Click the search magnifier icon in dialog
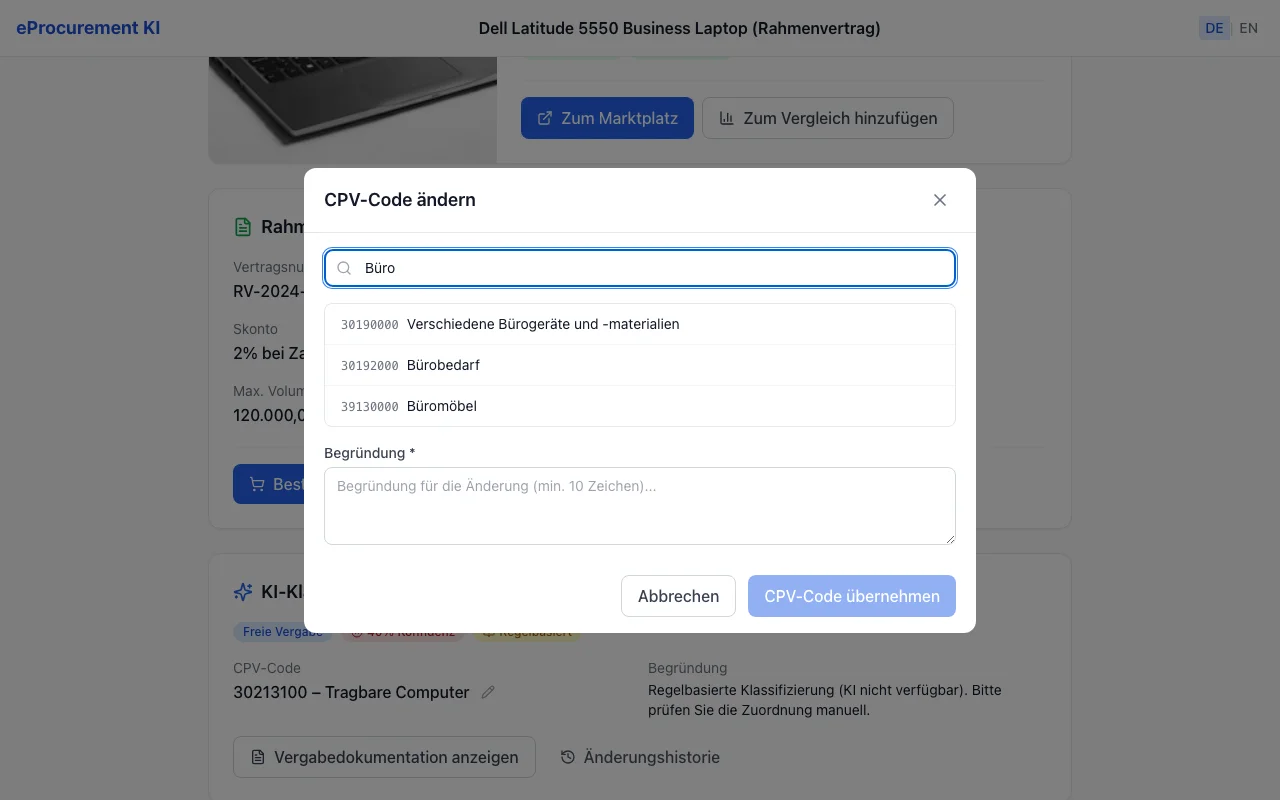Image resolution: width=1280 pixels, height=800 pixels. [x=344, y=268]
